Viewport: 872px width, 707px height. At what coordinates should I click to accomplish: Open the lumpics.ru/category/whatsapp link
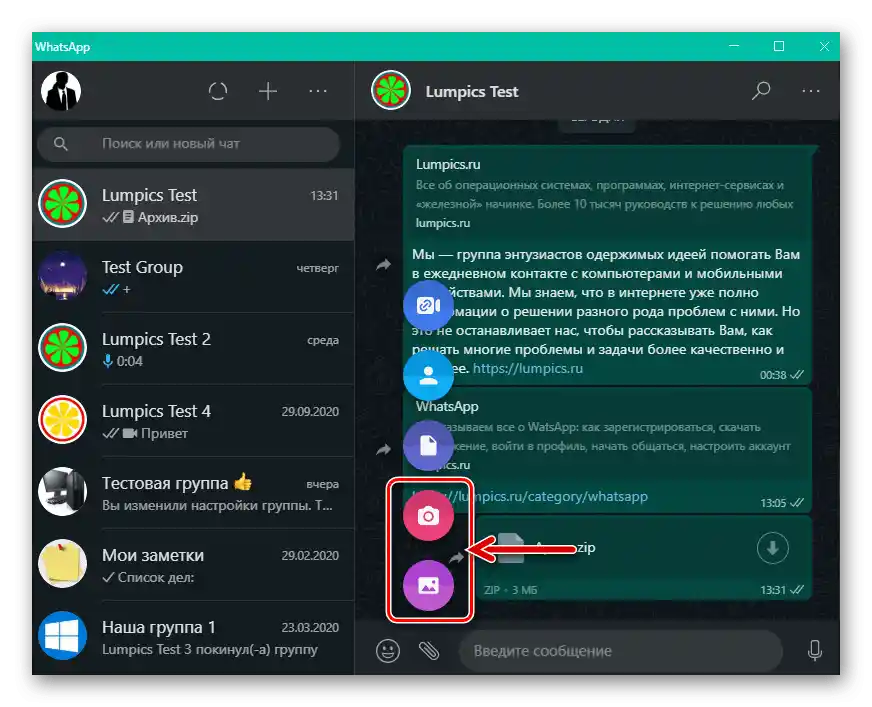click(x=529, y=496)
